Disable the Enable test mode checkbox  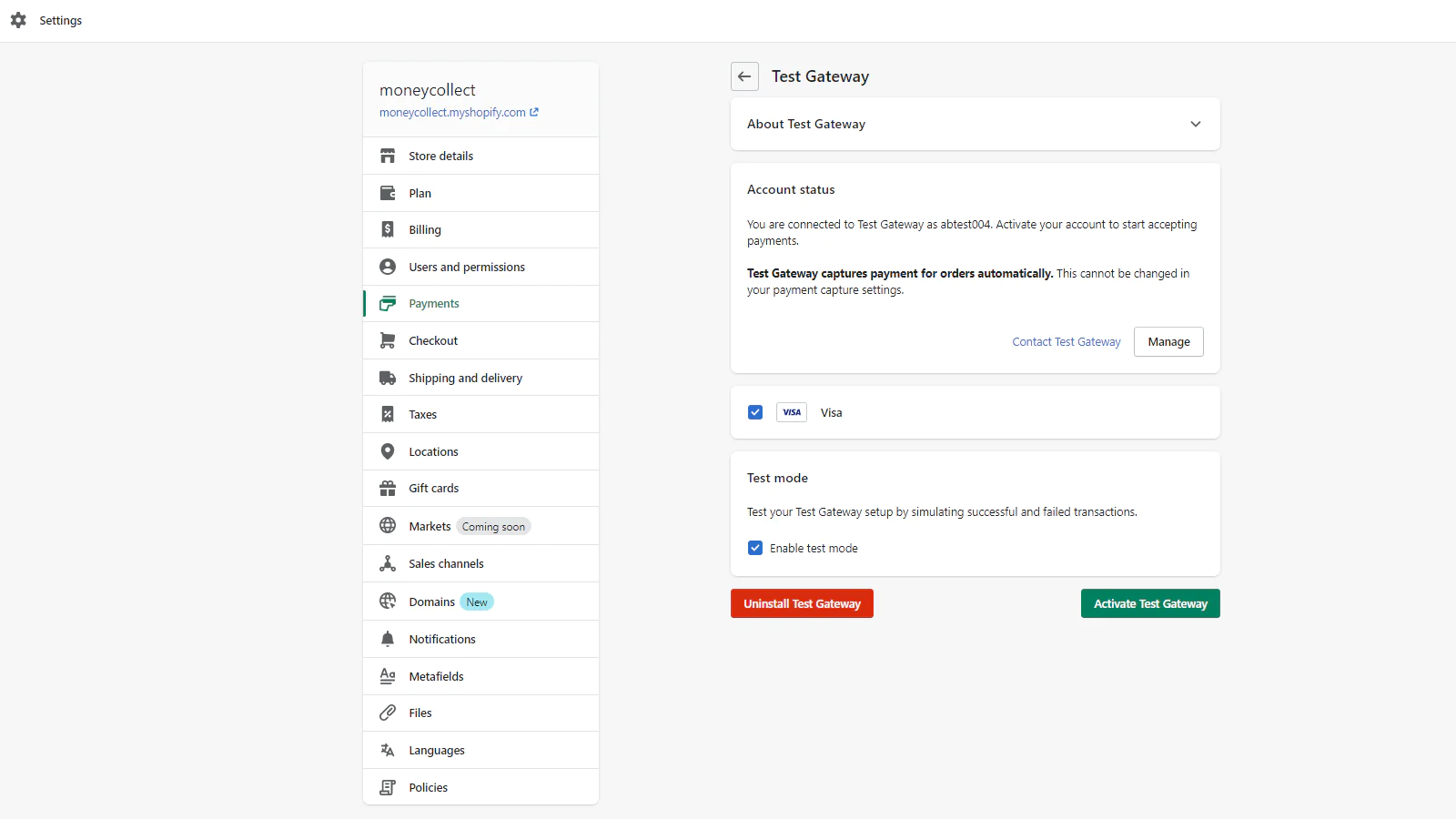coord(755,548)
